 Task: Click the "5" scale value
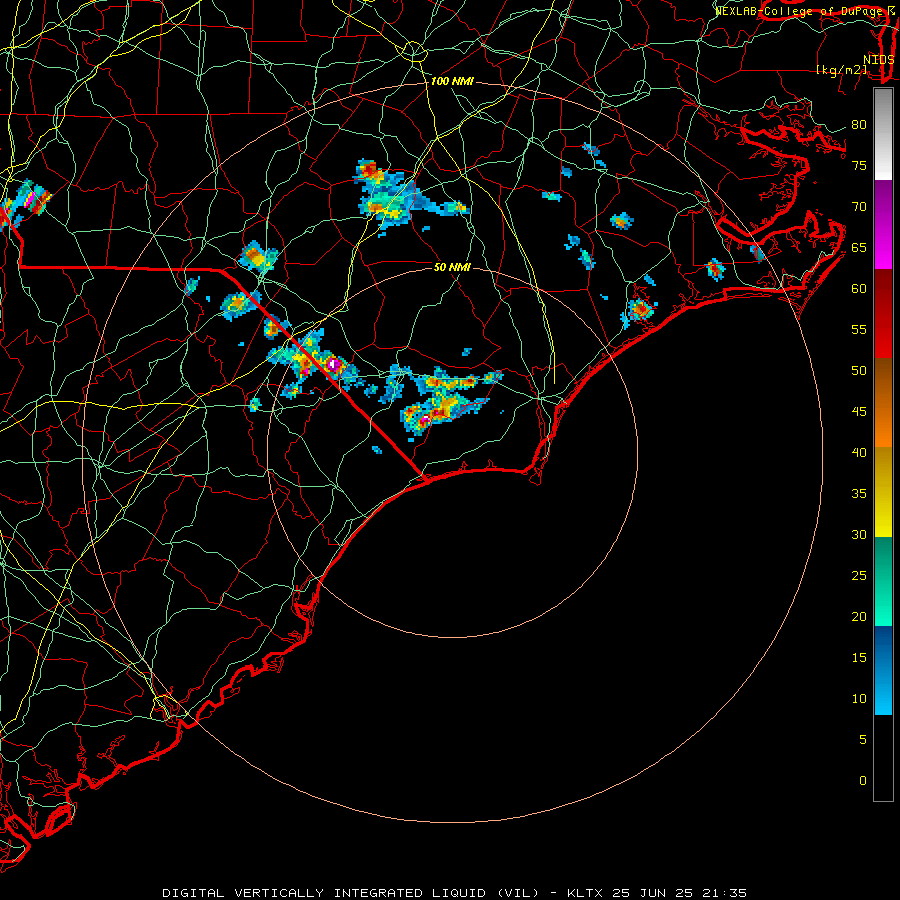(863, 740)
